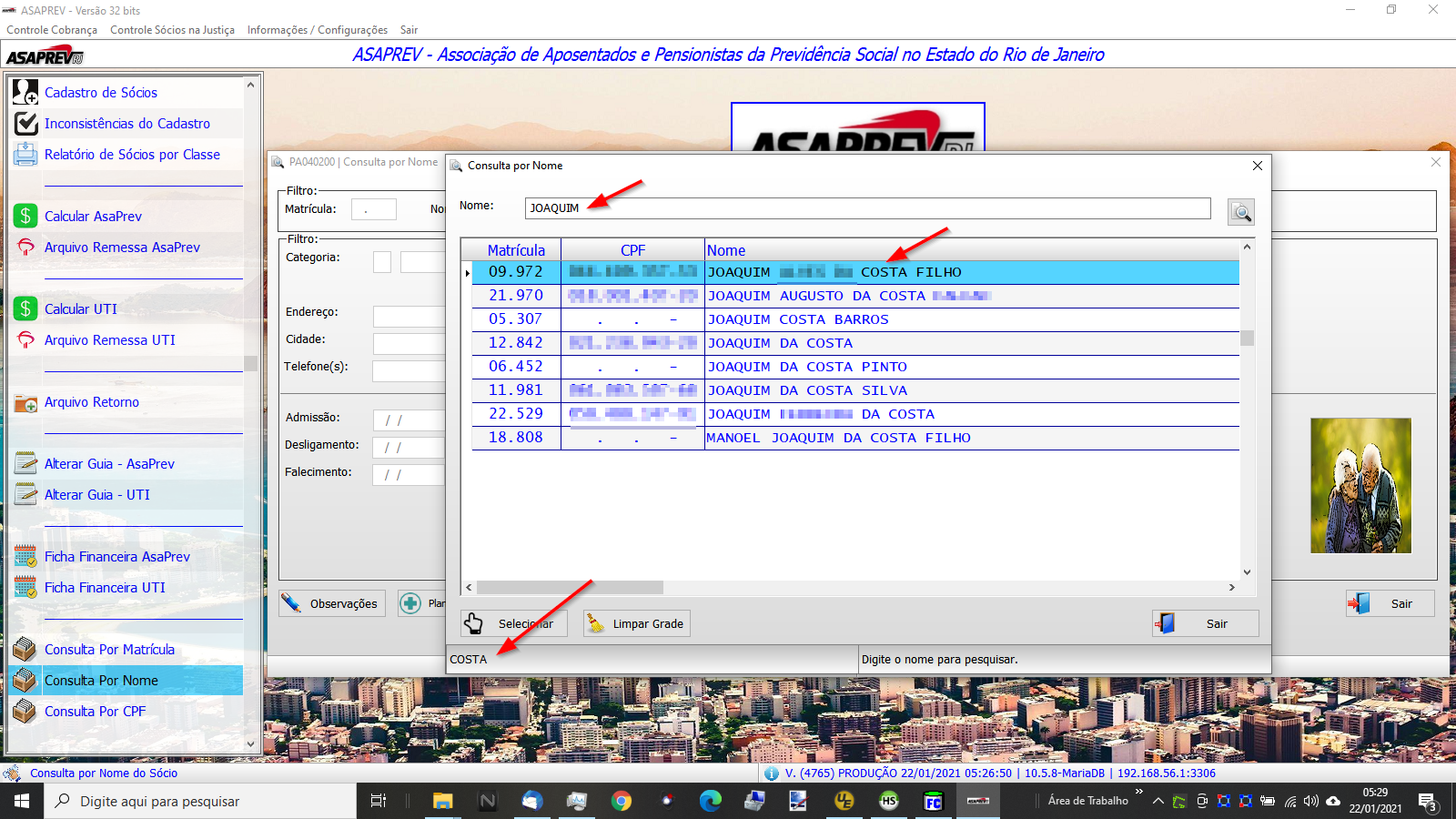Screen dimensions: 1456x819
Task: Open the volume icon in system tray
Action: [x=1311, y=801]
